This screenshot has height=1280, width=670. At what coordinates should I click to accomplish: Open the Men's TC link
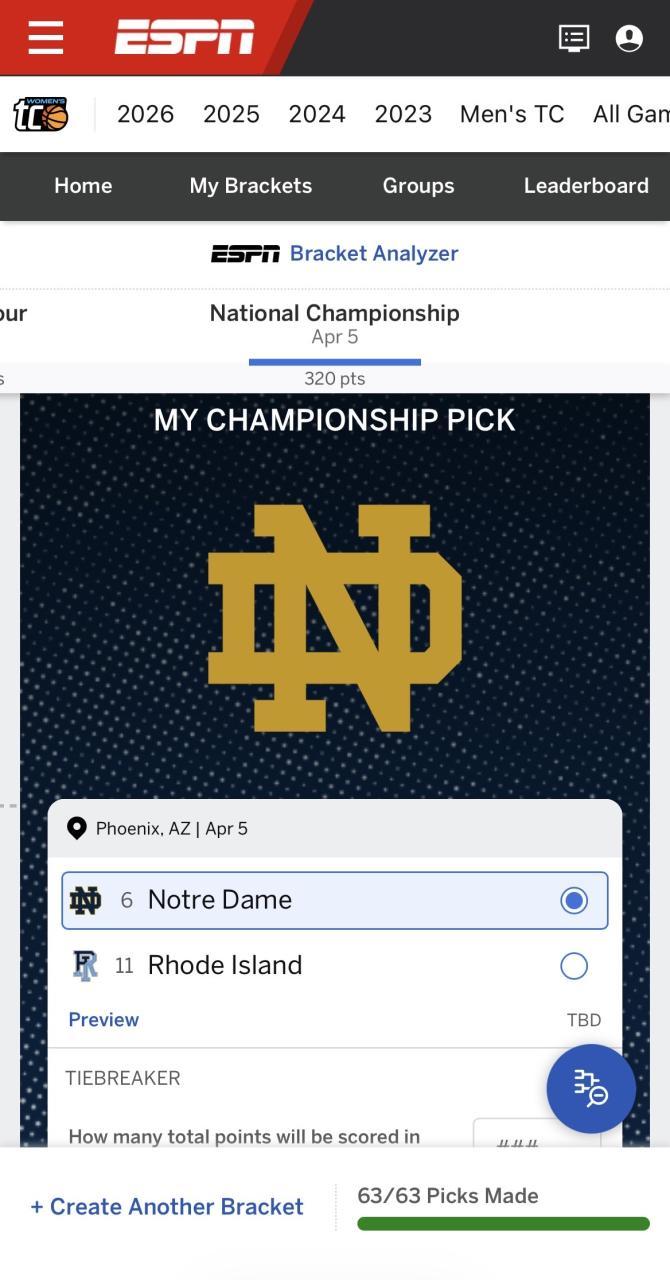(512, 114)
